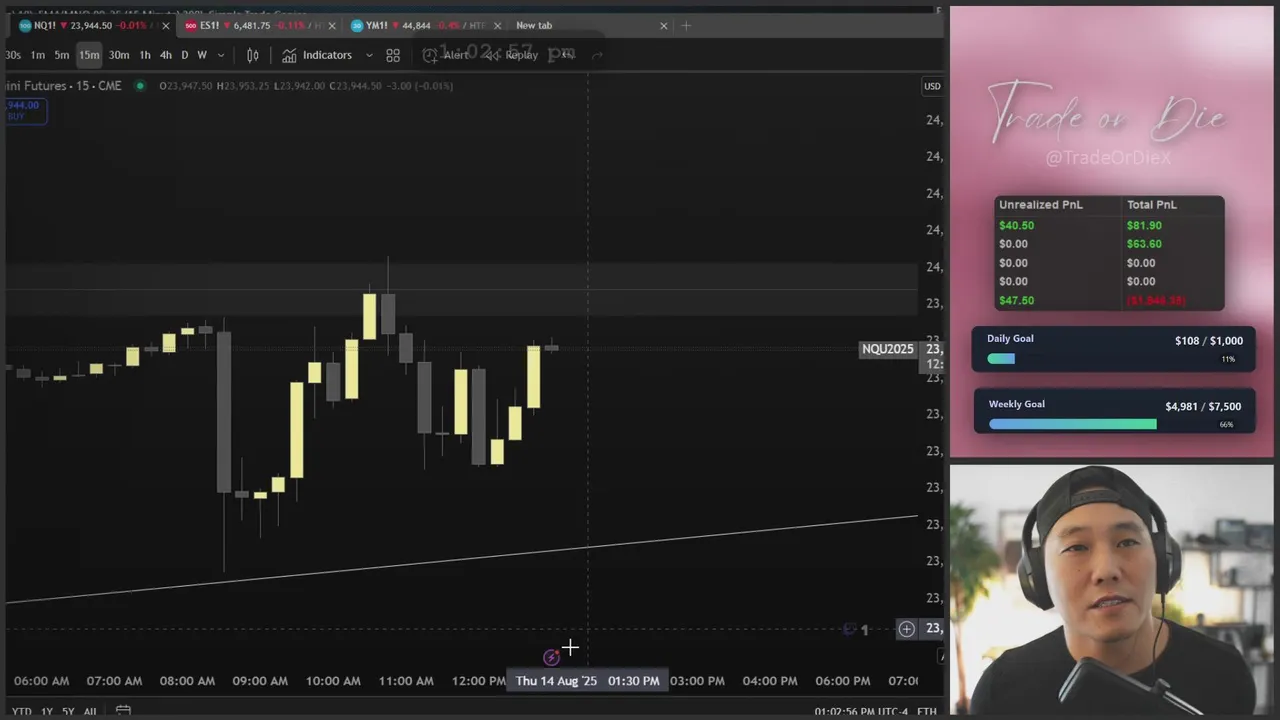Start bar Replay mode

(x=512, y=55)
